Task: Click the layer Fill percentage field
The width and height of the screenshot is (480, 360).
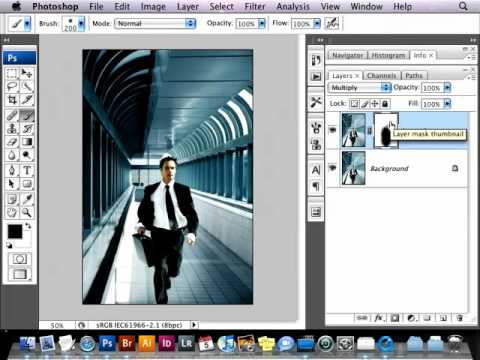Action: (432, 104)
